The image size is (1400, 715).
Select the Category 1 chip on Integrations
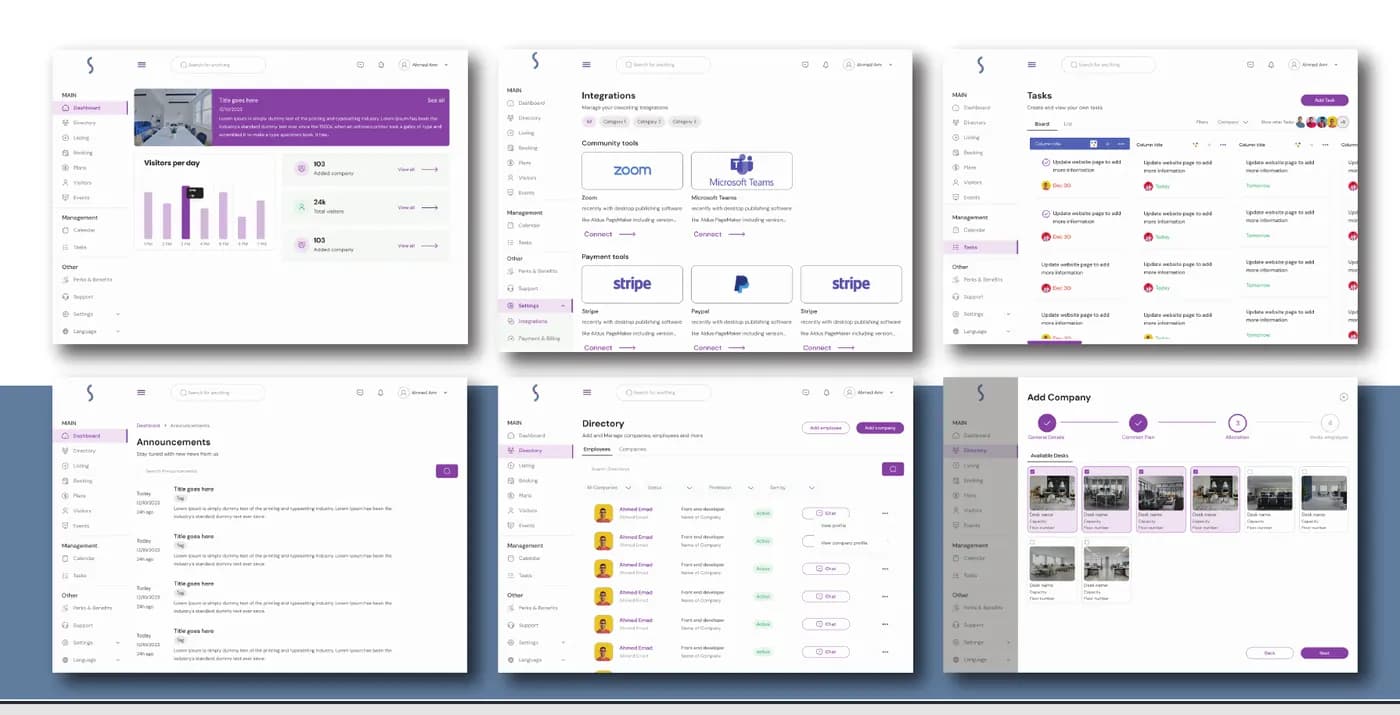(x=615, y=121)
